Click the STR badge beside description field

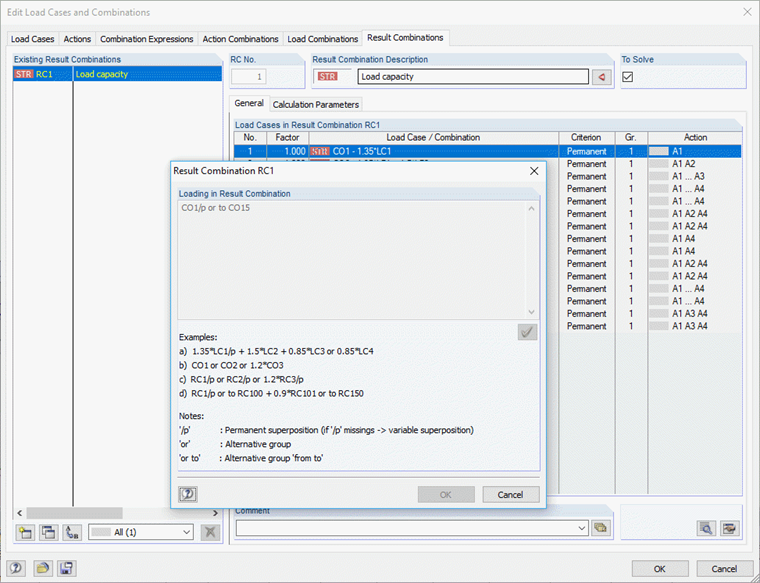click(328, 77)
